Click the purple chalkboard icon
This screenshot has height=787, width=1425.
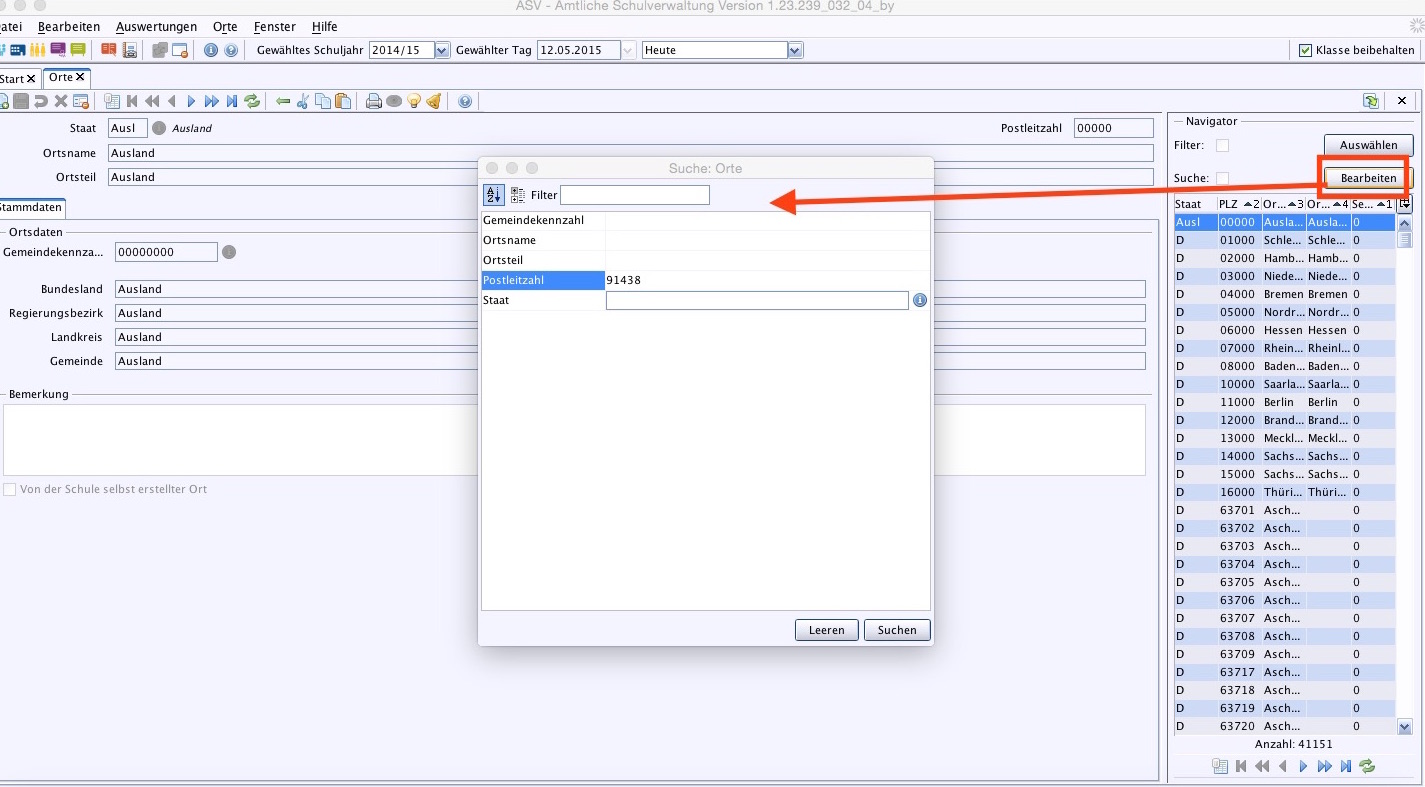click(x=58, y=50)
